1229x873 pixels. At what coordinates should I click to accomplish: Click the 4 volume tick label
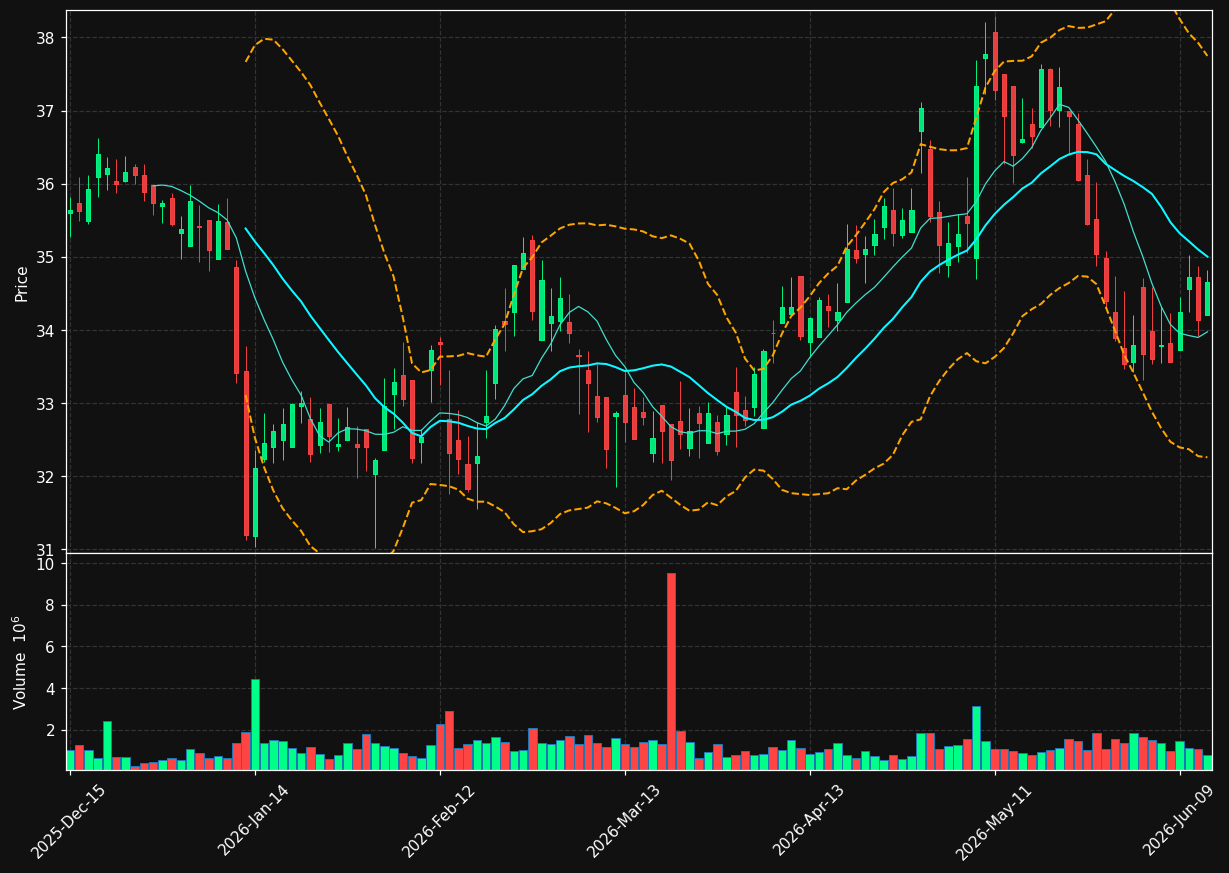(x=52, y=689)
